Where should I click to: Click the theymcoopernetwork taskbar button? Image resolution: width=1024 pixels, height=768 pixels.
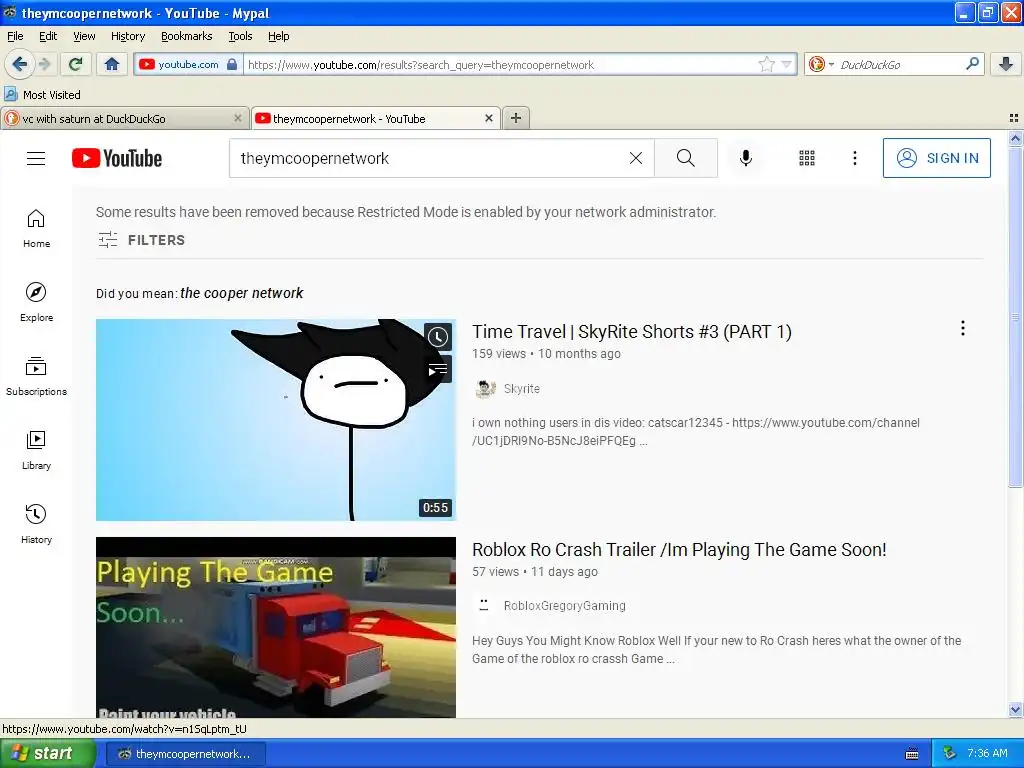click(x=185, y=754)
